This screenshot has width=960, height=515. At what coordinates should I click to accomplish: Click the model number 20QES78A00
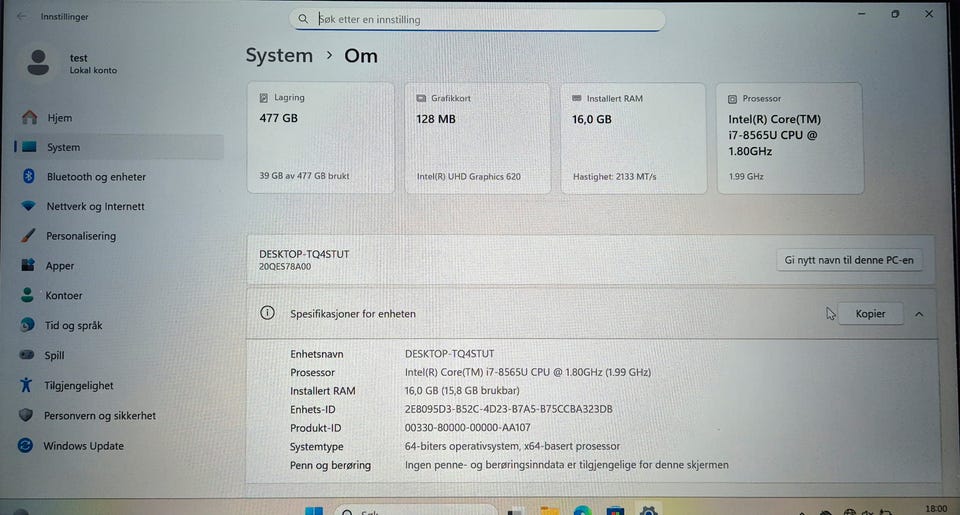pyautogui.click(x=285, y=266)
